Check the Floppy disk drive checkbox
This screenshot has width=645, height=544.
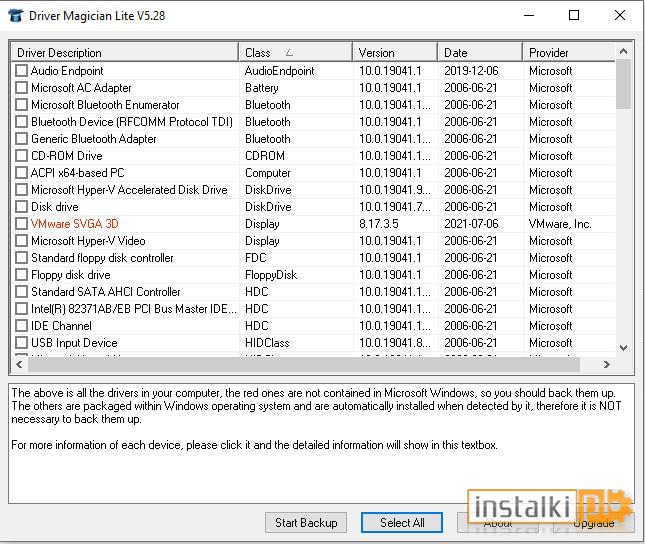tap(21, 275)
